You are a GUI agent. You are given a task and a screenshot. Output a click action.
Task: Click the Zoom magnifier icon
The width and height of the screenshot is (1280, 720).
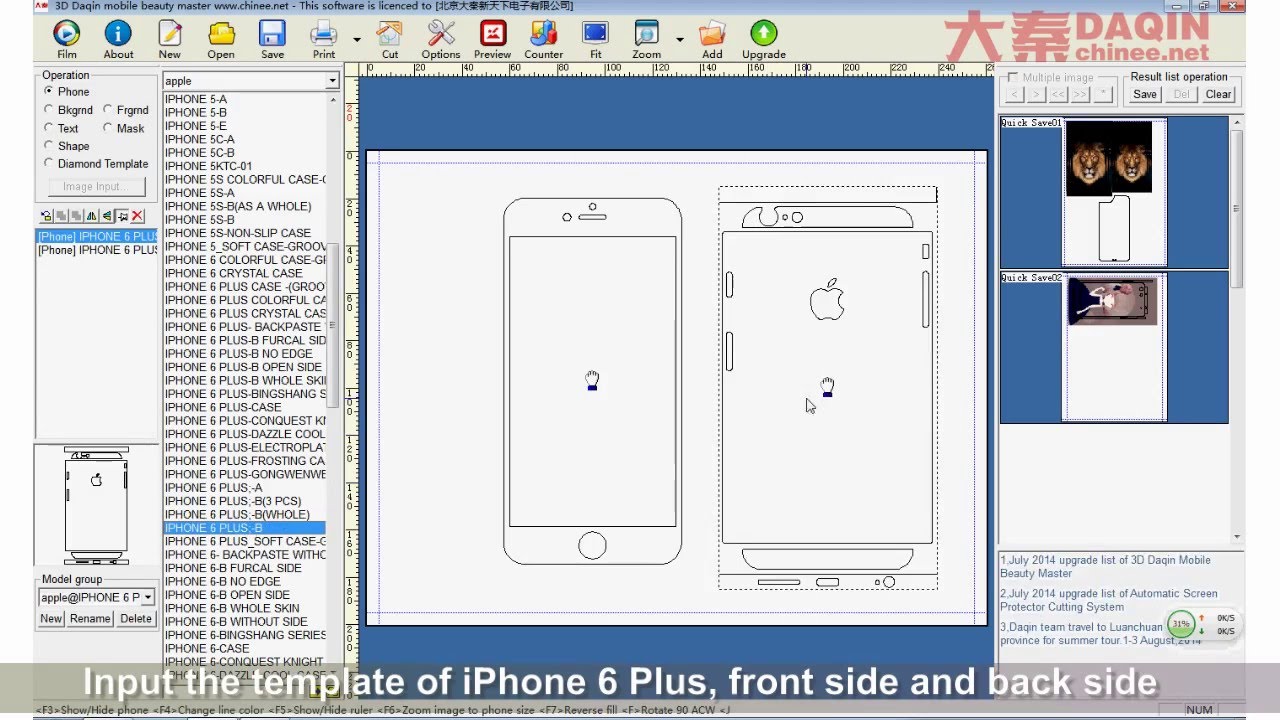(x=646, y=40)
